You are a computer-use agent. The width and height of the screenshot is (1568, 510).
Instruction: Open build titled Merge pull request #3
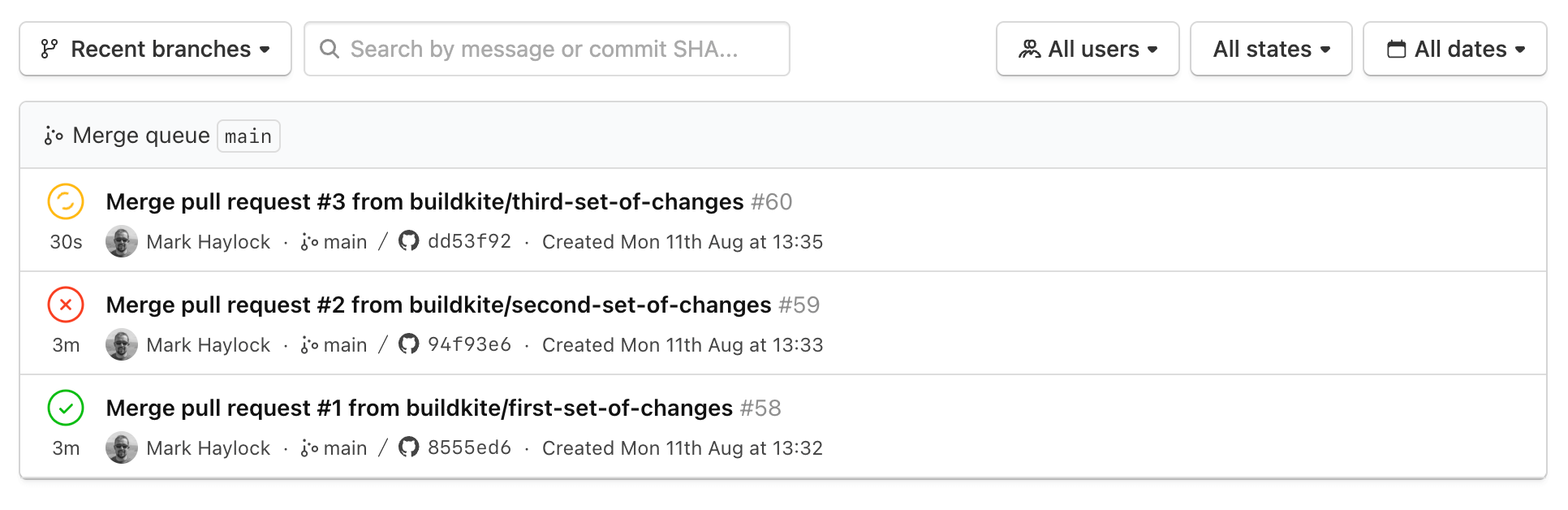coord(423,202)
